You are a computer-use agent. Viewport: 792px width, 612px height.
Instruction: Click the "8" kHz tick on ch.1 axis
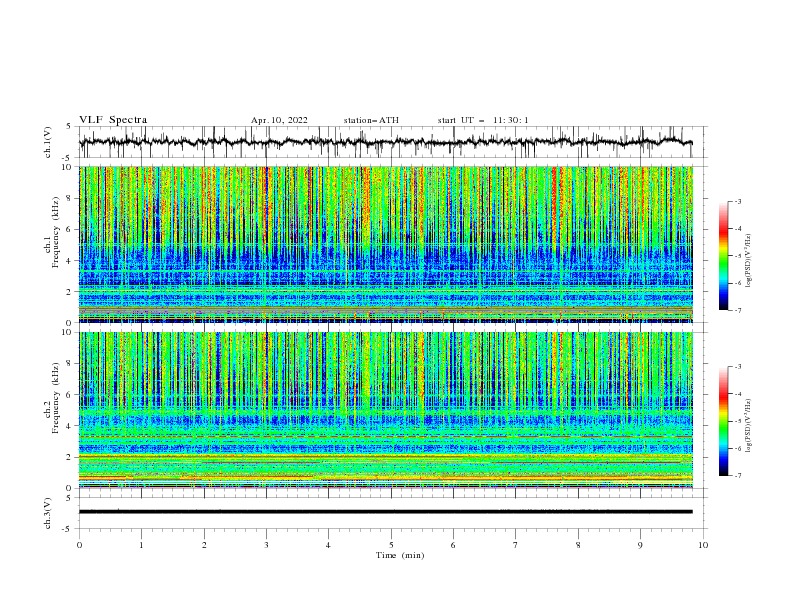click(70, 198)
